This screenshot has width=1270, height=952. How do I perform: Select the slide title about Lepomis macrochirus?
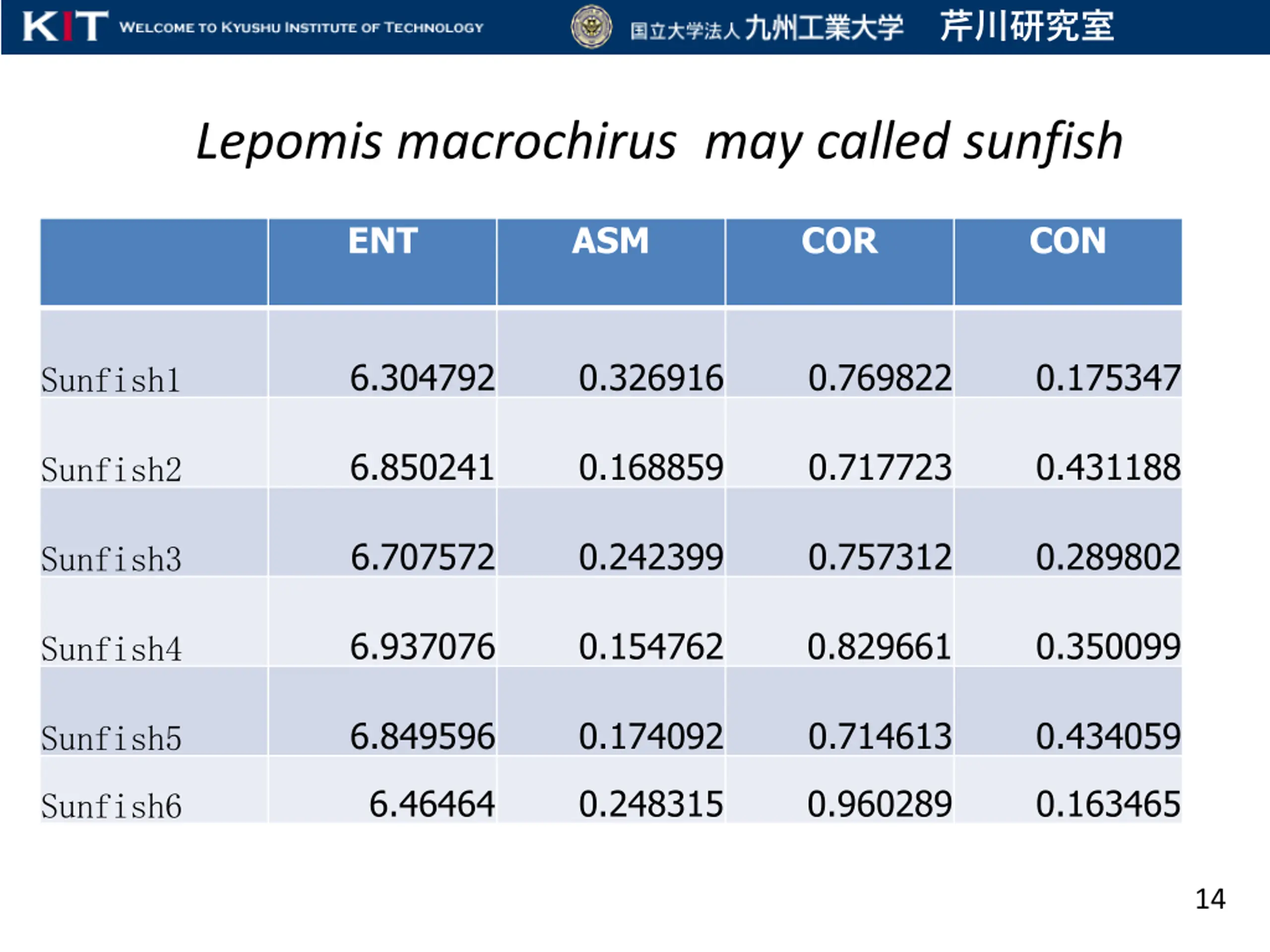pos(659,142)
